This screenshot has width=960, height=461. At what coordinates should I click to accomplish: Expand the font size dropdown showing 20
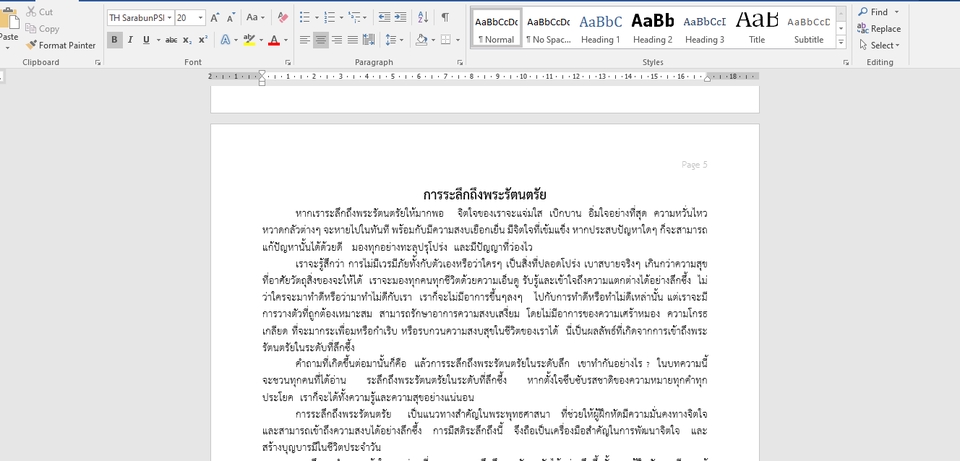(x=201, y=17)
